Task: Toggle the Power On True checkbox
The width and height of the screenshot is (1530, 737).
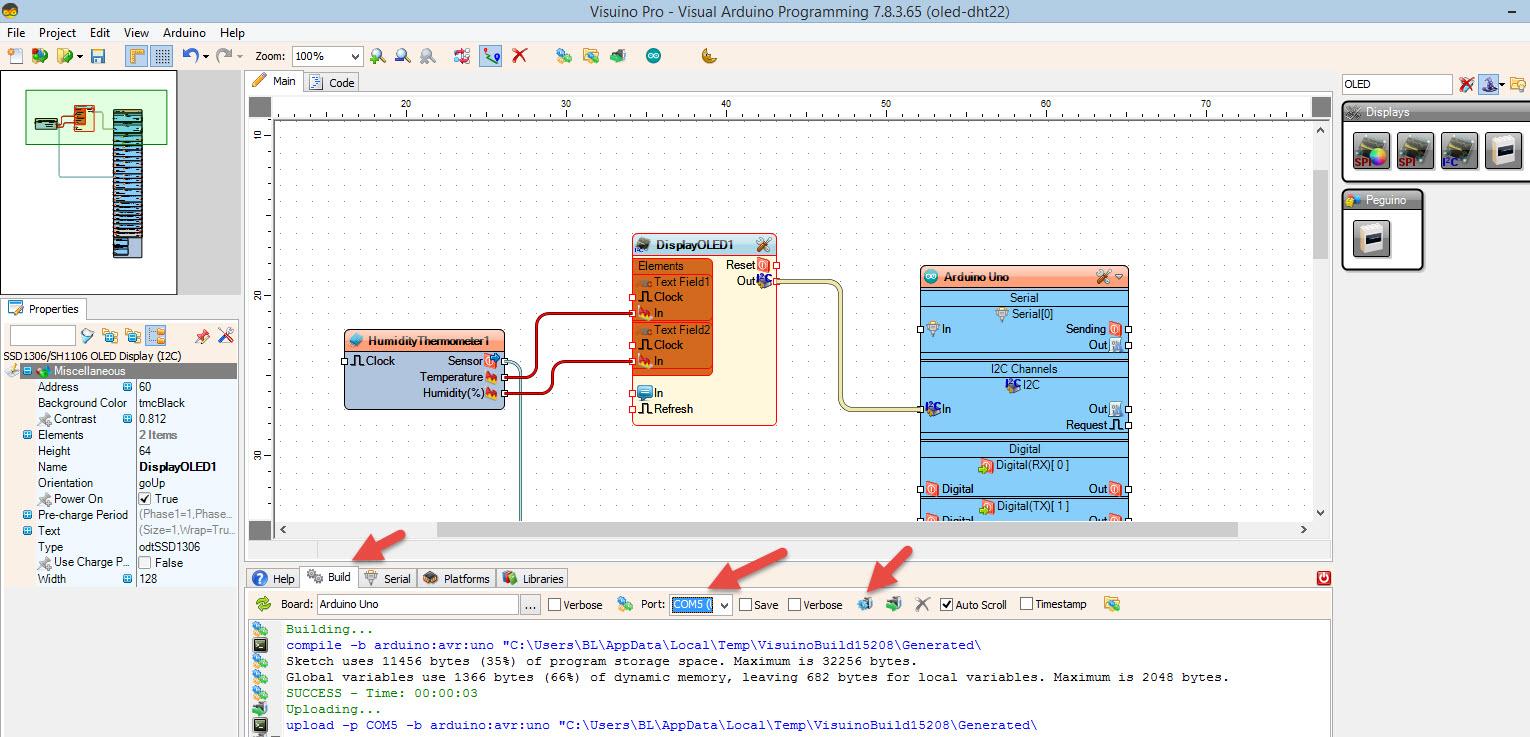Action: [x=145, y=499]
